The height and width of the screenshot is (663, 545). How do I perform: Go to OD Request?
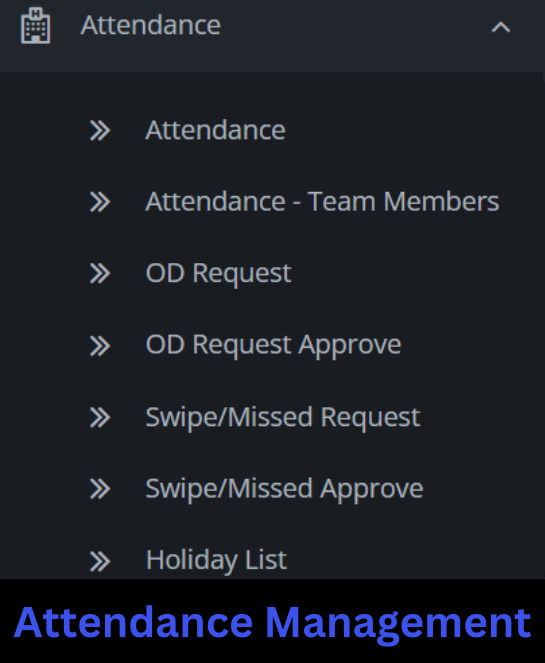coord(218,274)
